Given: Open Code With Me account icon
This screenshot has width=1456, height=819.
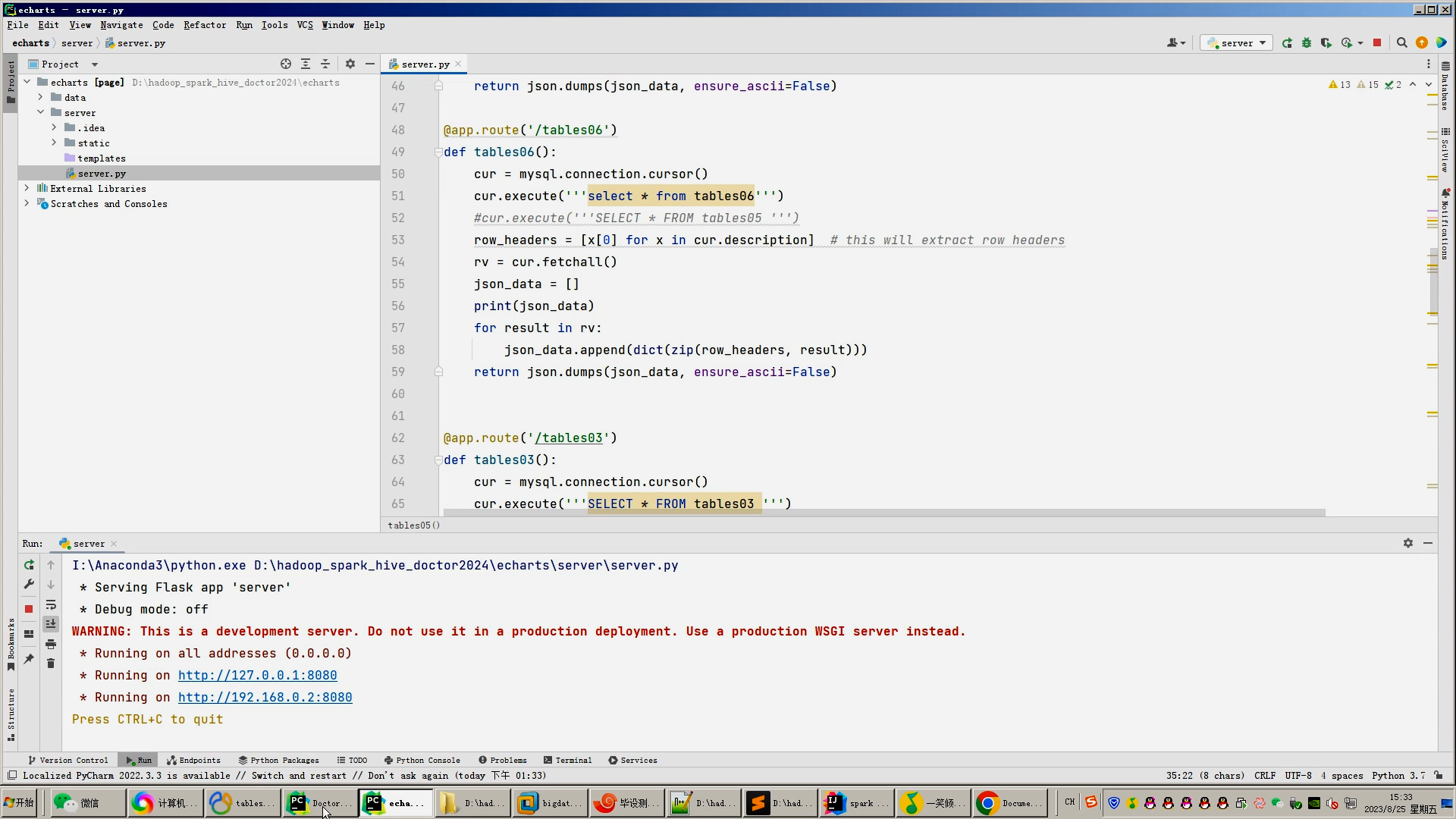Looking at the screenshot, I should (x=1175, y=43).
